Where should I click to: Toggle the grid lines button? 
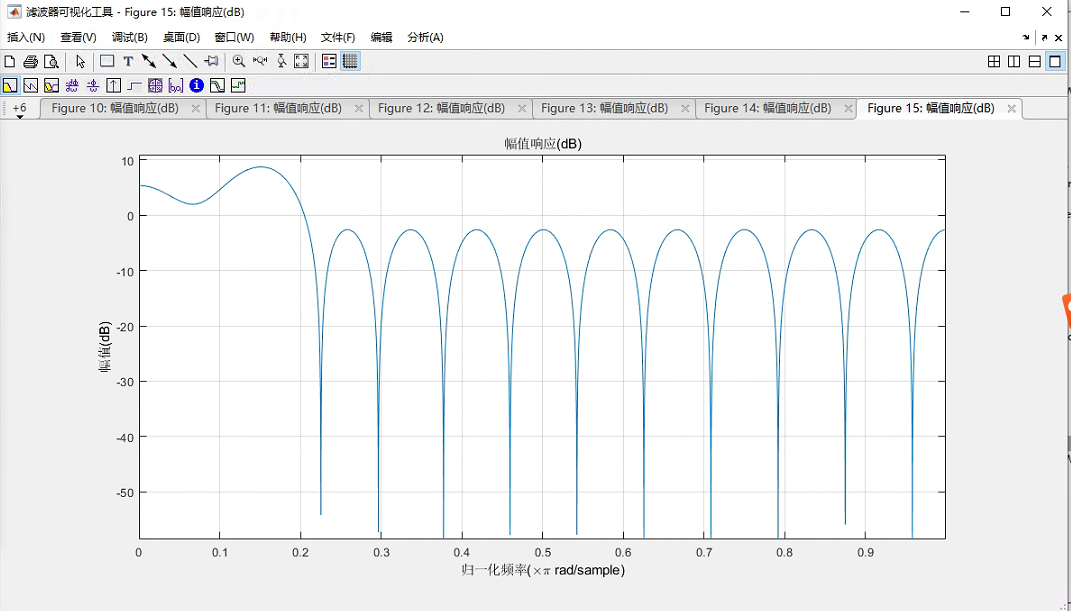click(350, 61)
